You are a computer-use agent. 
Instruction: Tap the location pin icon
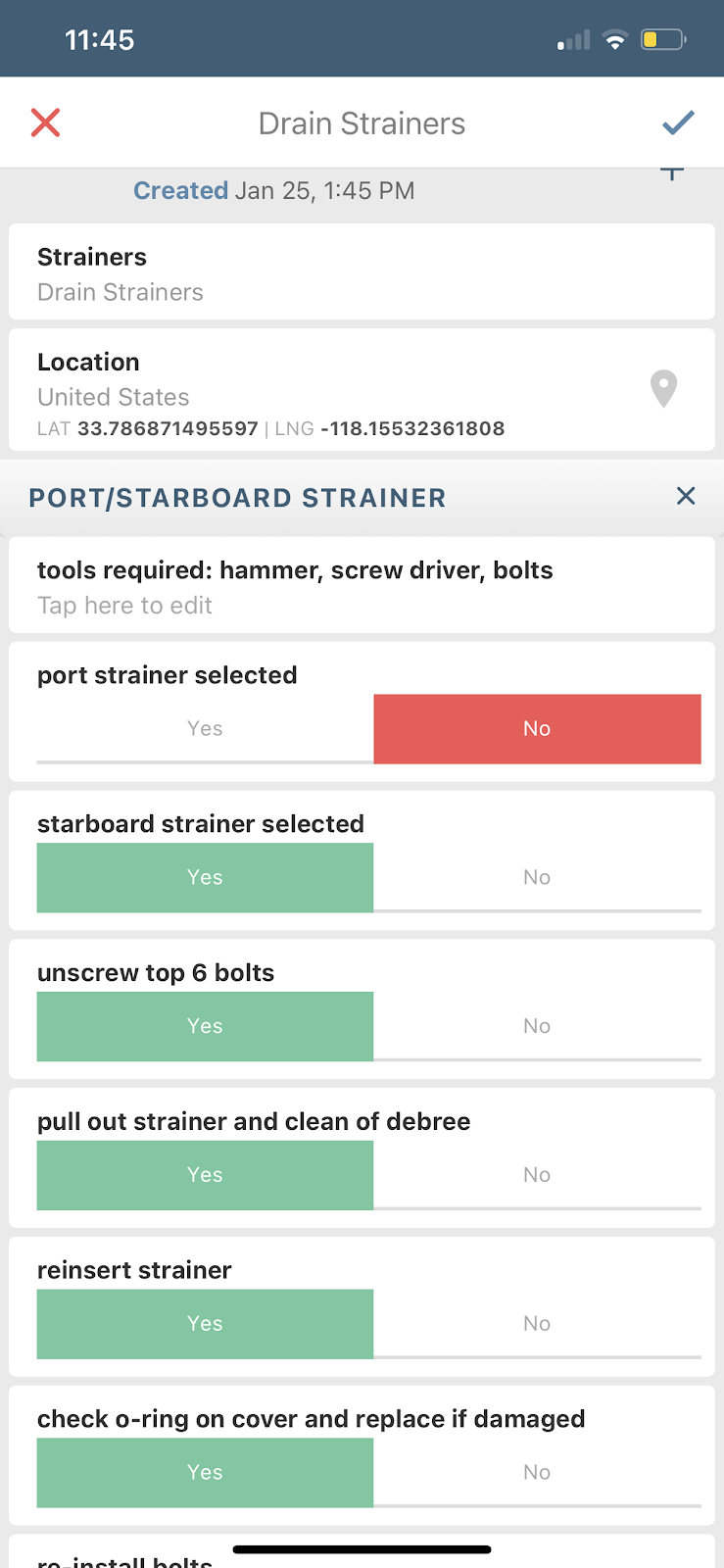[x=663, y=388]
